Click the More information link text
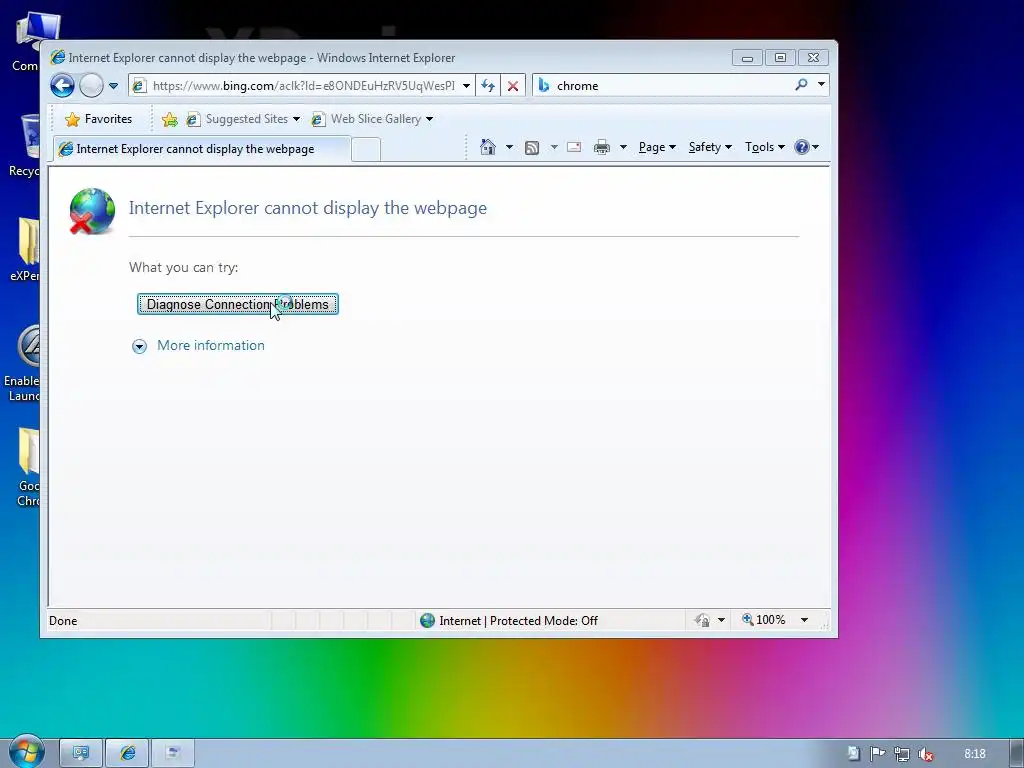This screenshot has height=768, width=1024. tap(211, 345)
